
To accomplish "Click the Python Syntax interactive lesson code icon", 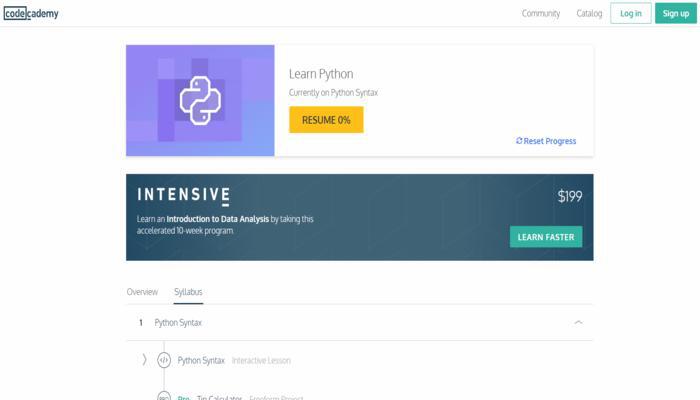I will [x=164, y=360].
